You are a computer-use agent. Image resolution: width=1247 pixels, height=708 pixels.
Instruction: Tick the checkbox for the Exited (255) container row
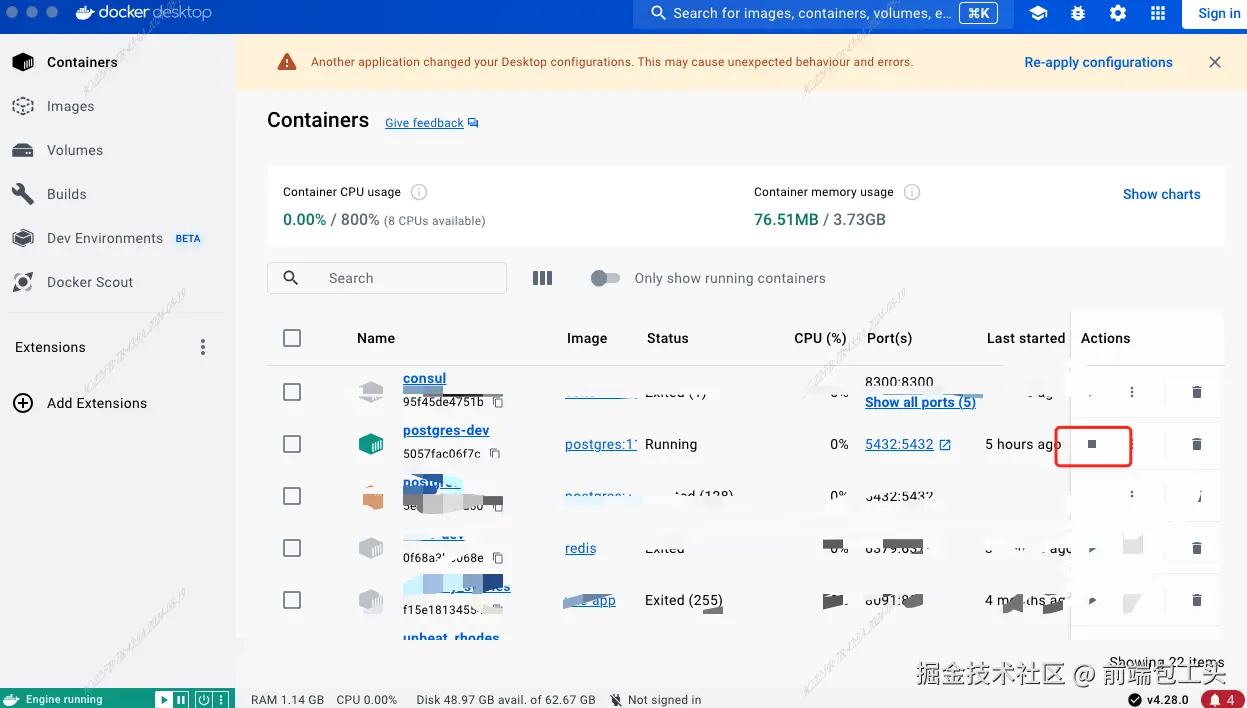pyautogui.click(x=292, y=600)
